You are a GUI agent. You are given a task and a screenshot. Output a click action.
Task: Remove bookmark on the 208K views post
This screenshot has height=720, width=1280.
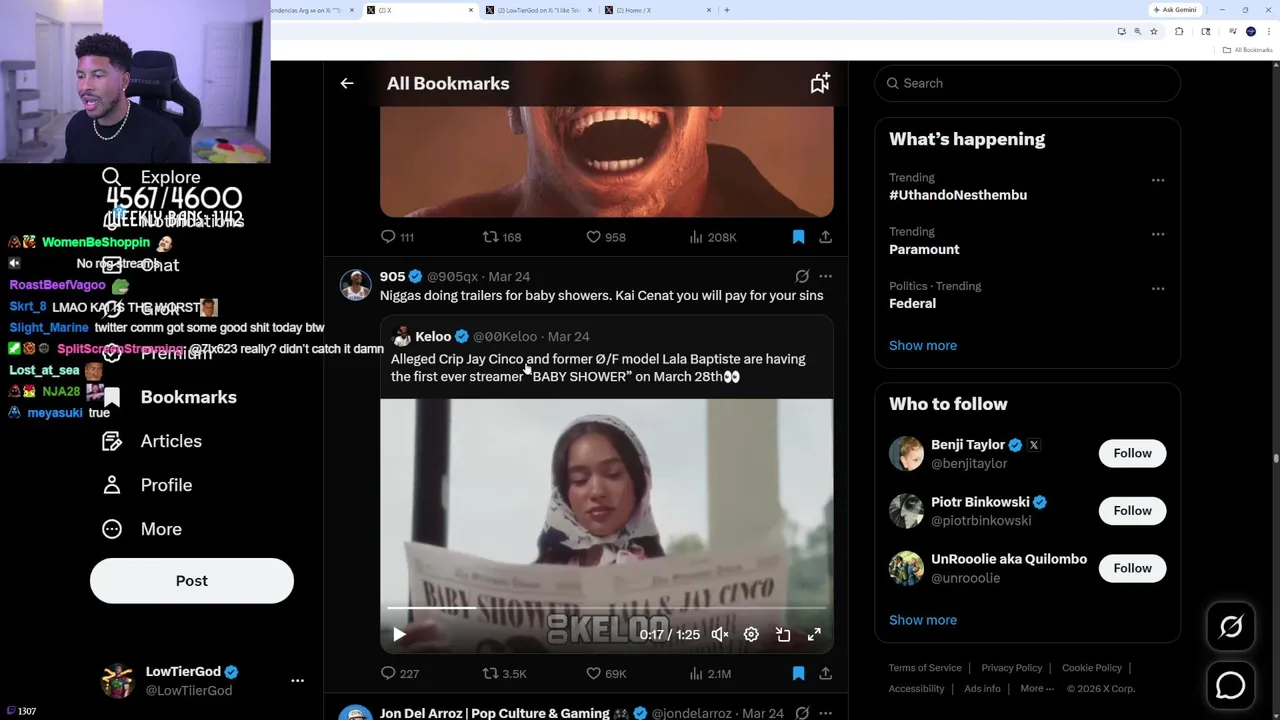pyautogui.click(x=798, y=237)
